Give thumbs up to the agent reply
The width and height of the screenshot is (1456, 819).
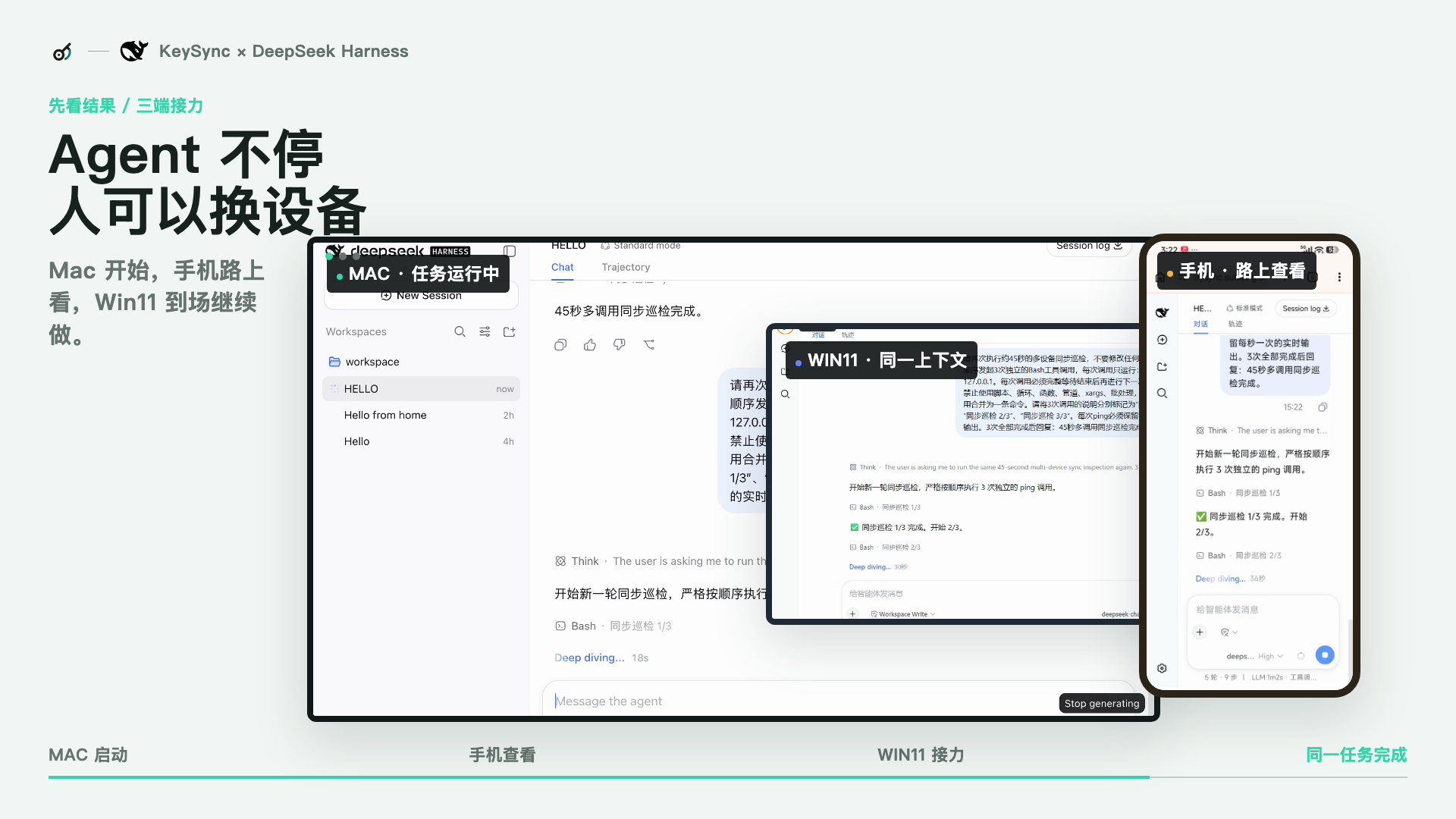click(590, 345)
